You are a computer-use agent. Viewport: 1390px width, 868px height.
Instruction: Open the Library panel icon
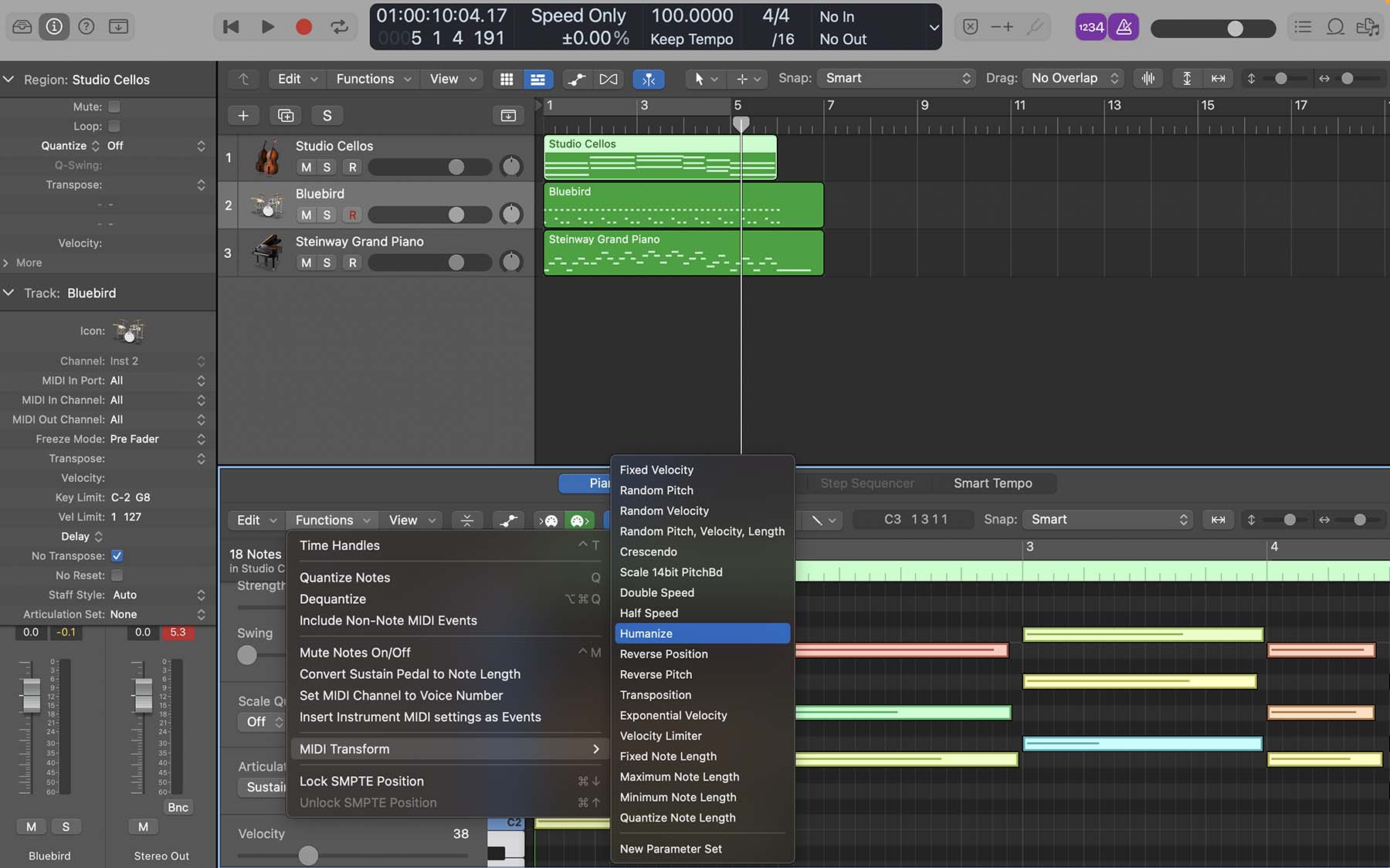pyautogui.click(x=22, y=27)
